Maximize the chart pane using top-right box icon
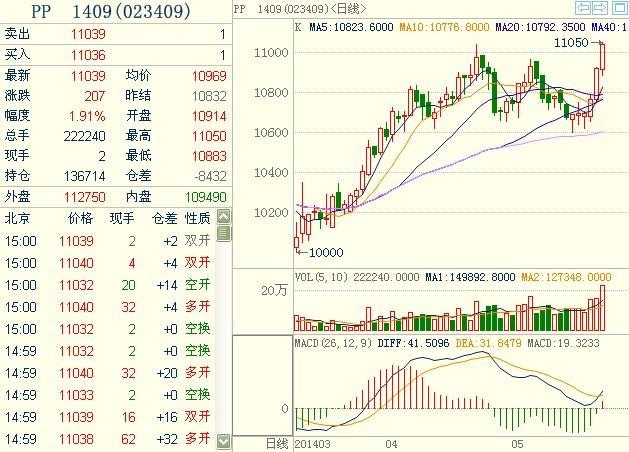 tap(619, 8)
